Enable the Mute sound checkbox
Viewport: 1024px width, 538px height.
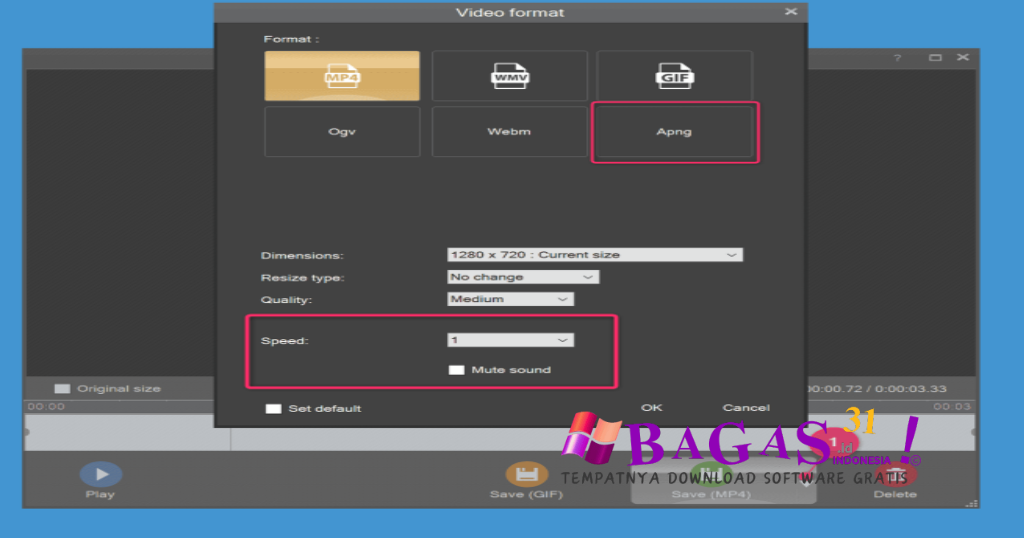[456, 370]
